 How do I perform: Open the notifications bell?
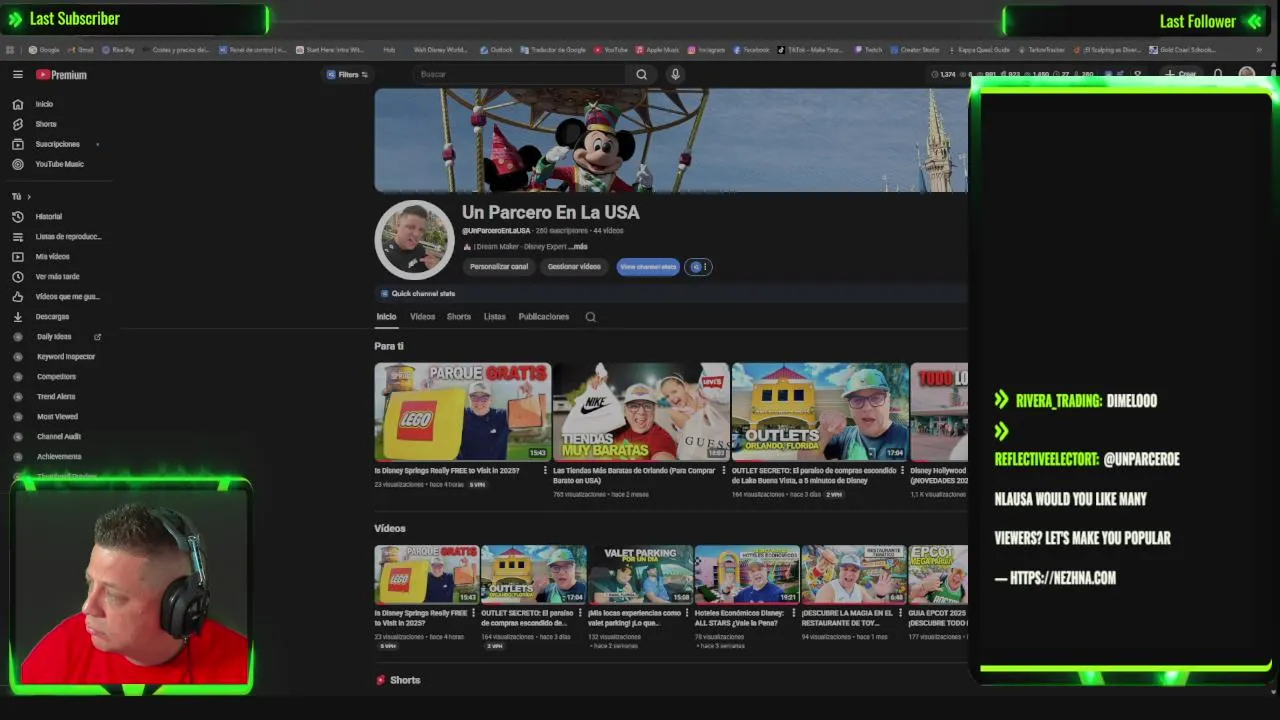pyautogui.click(x=1218, y=74)
